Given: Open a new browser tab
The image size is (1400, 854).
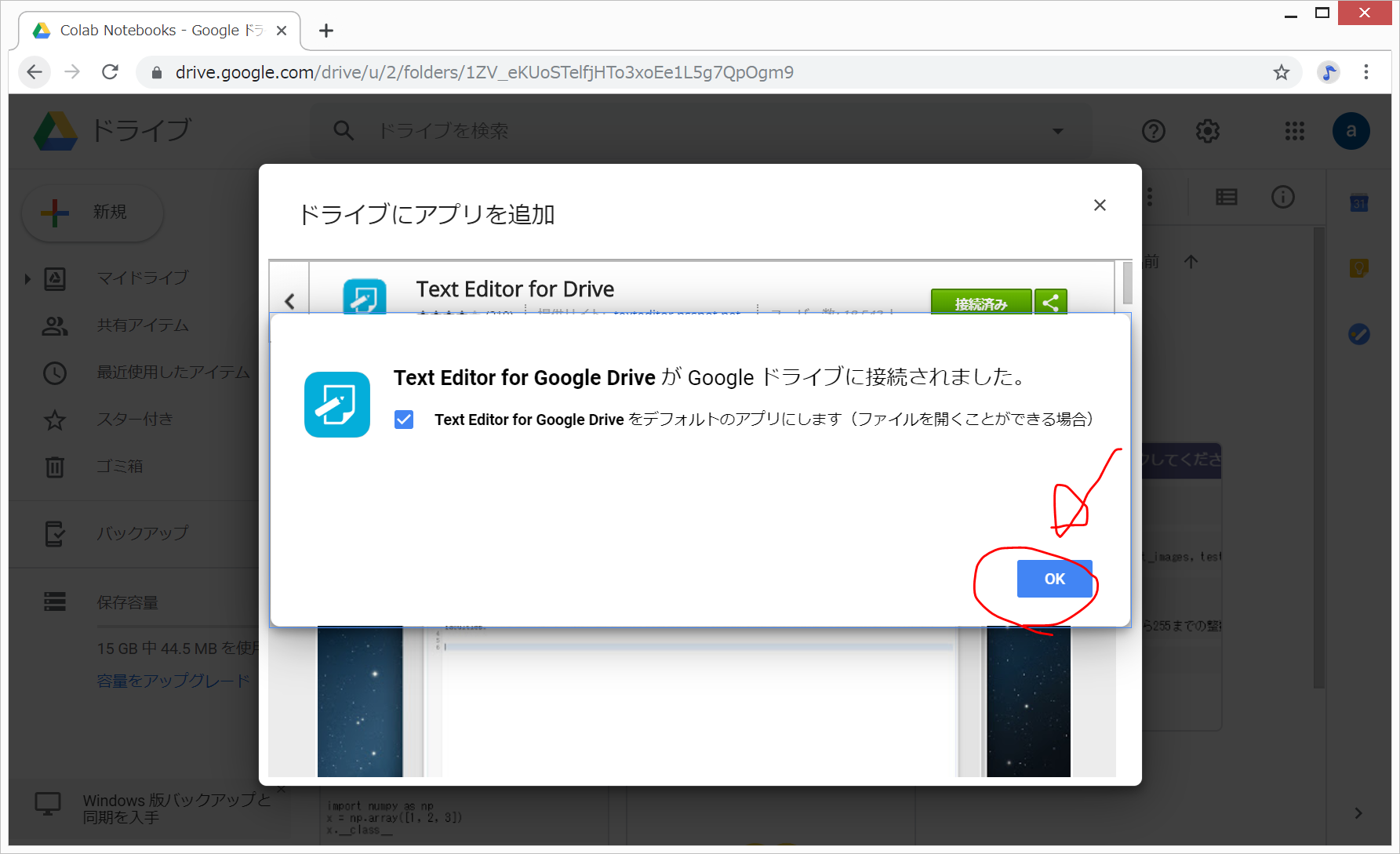Looking at the screenshot, I should tap(326, 31).
